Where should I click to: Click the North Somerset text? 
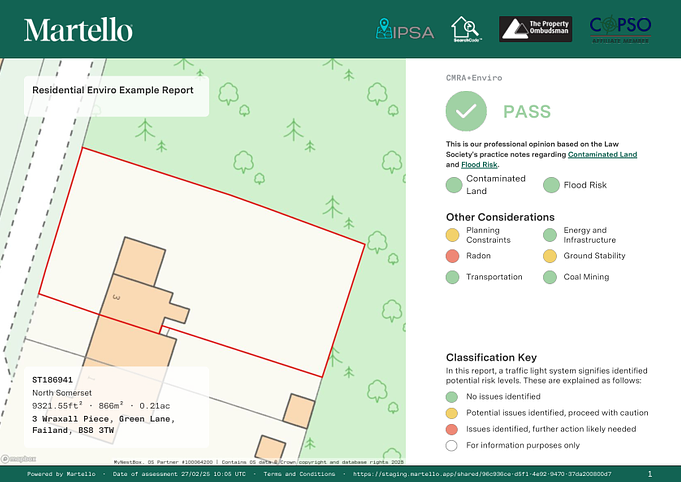(x=62, y=393)
